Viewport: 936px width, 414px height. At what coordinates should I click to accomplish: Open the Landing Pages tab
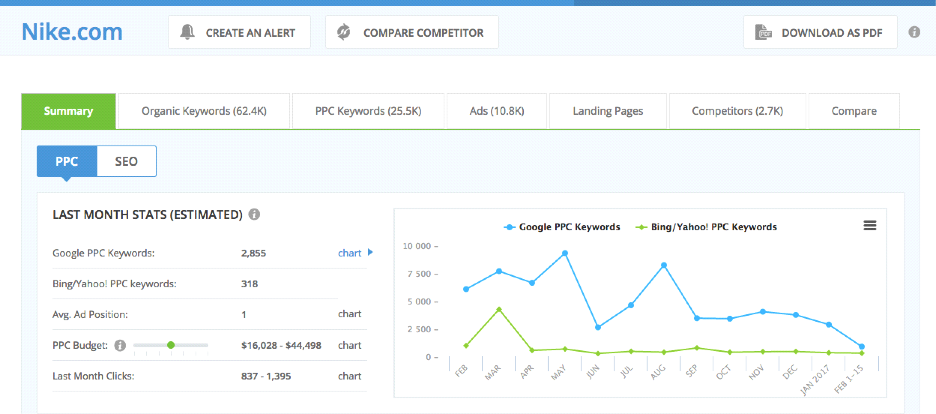(608, 111)
